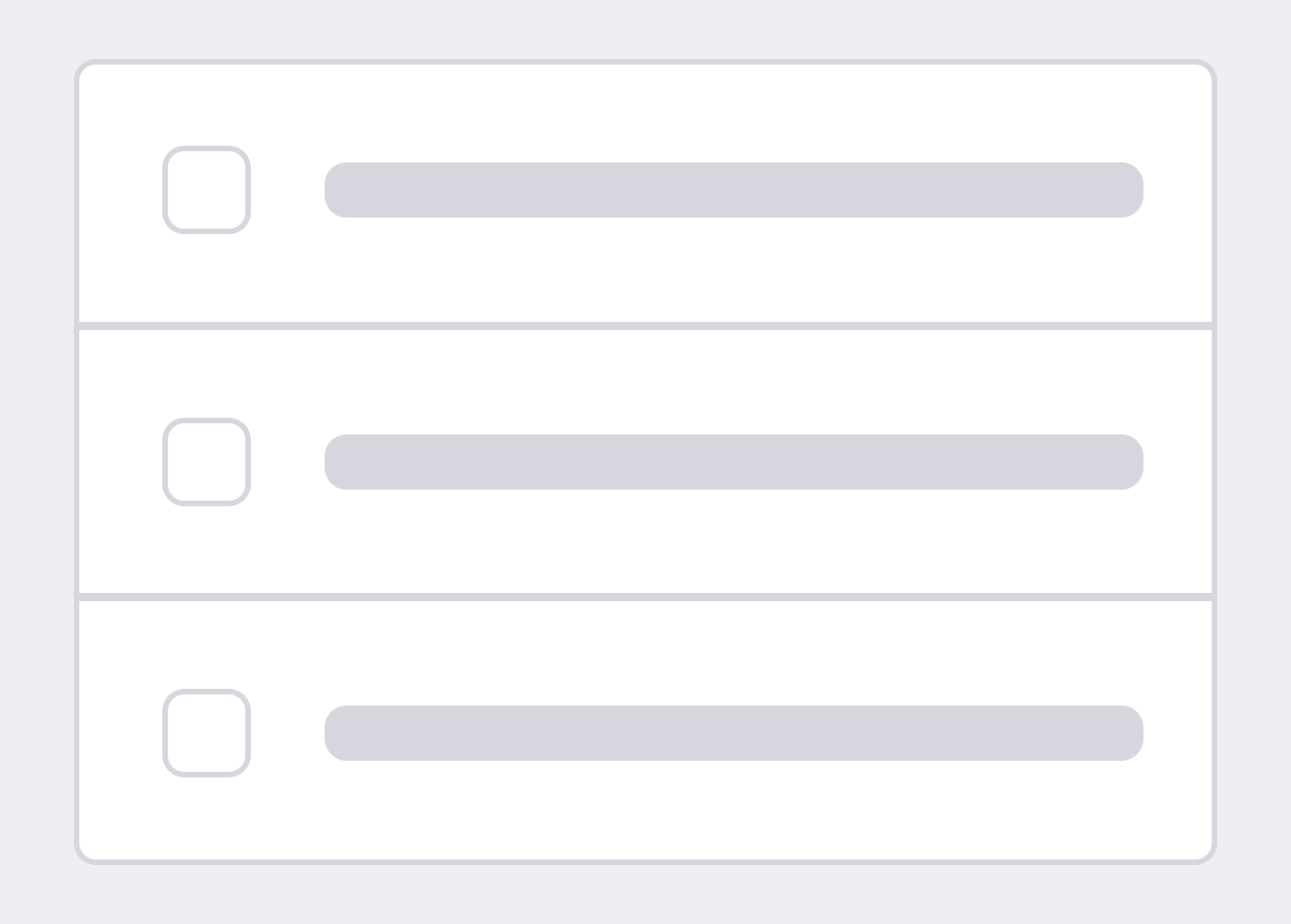Select the middle row's gray placeholder bar
This screenshot has height=924, width=1291.
pos(733,462)
